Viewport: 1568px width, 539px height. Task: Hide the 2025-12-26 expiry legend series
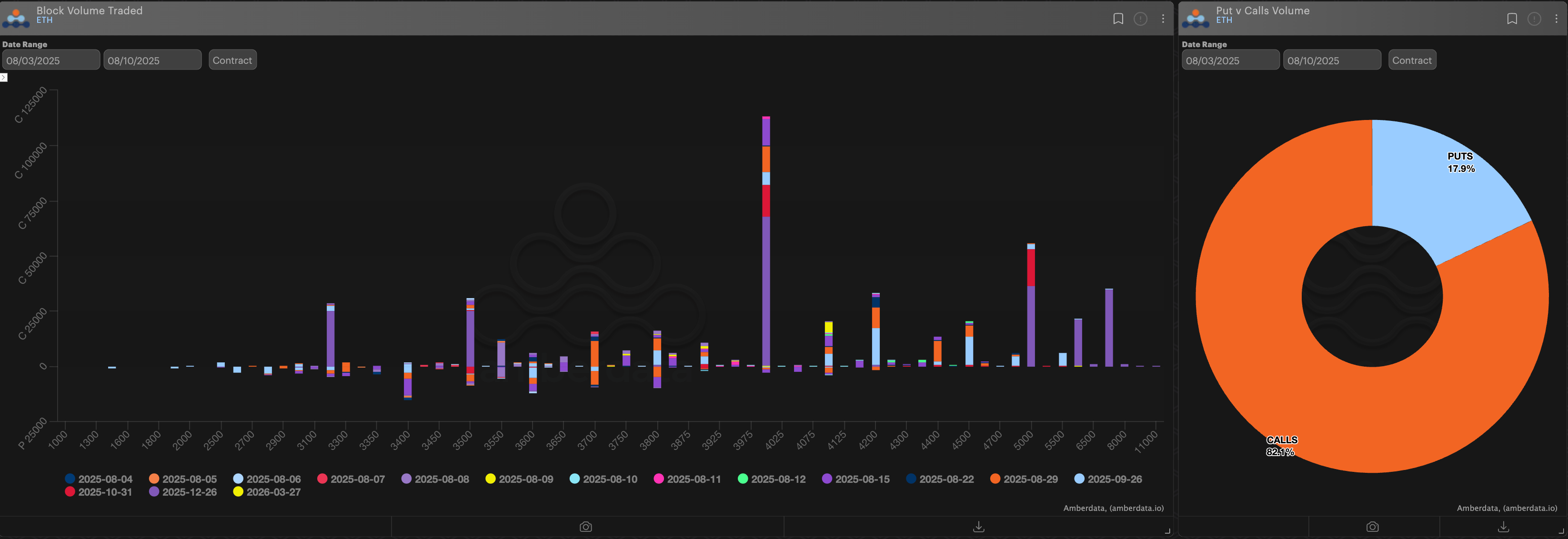point(182,492)
